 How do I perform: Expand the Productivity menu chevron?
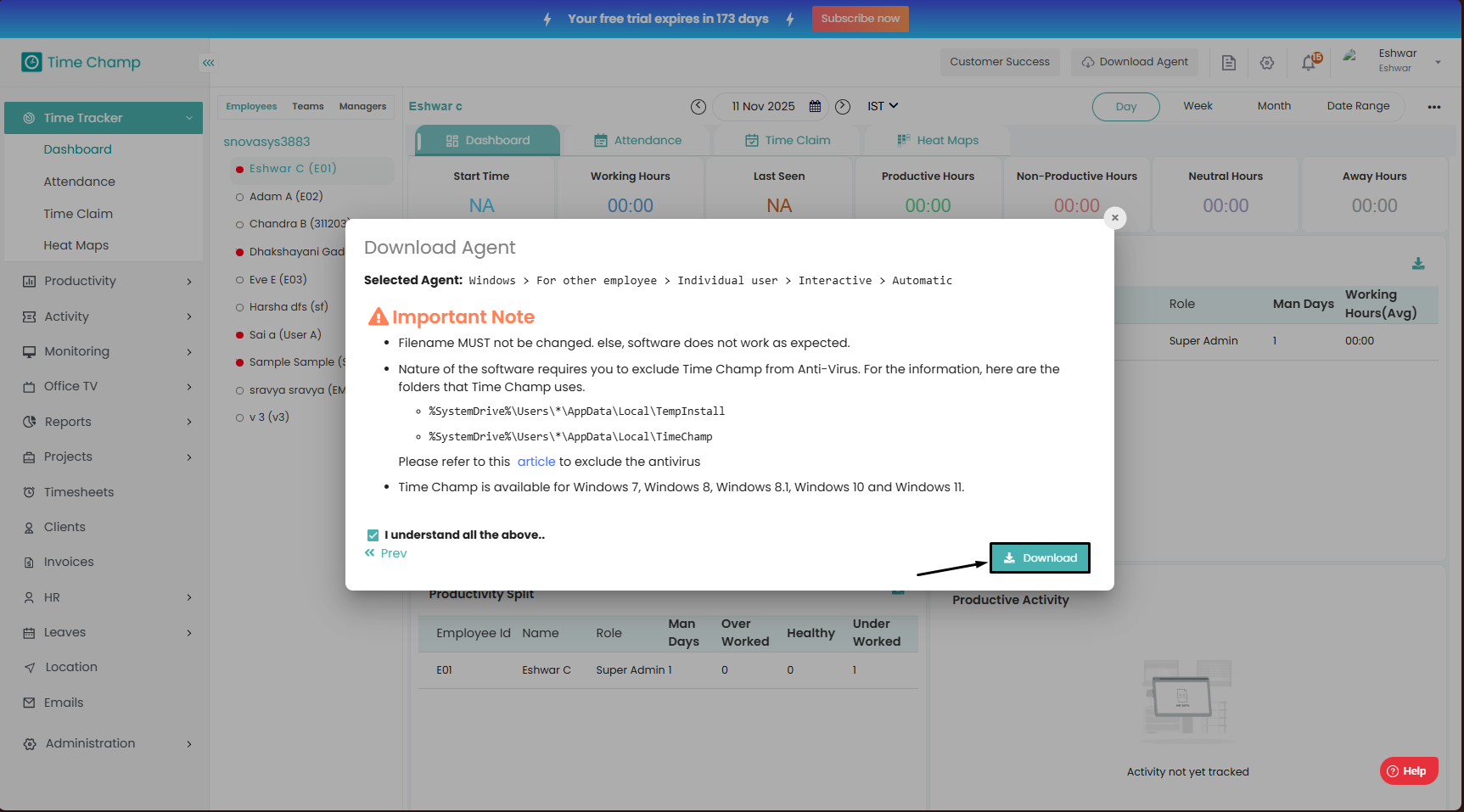189,282
